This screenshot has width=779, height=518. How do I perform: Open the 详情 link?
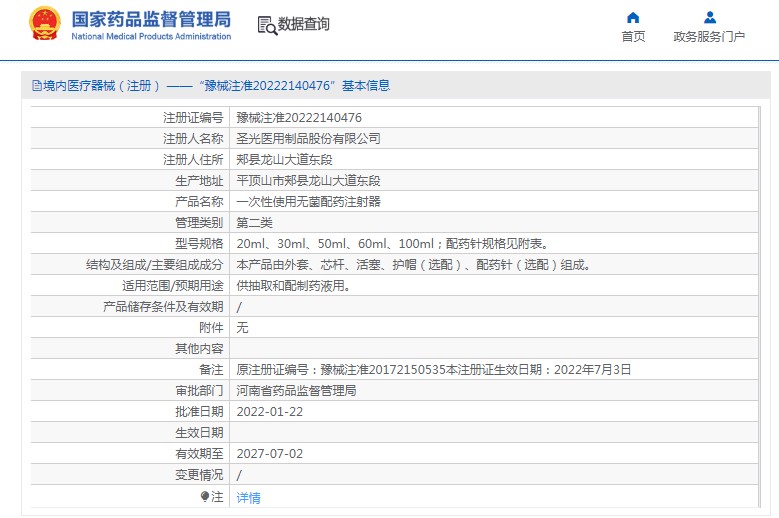pos(248,498)
